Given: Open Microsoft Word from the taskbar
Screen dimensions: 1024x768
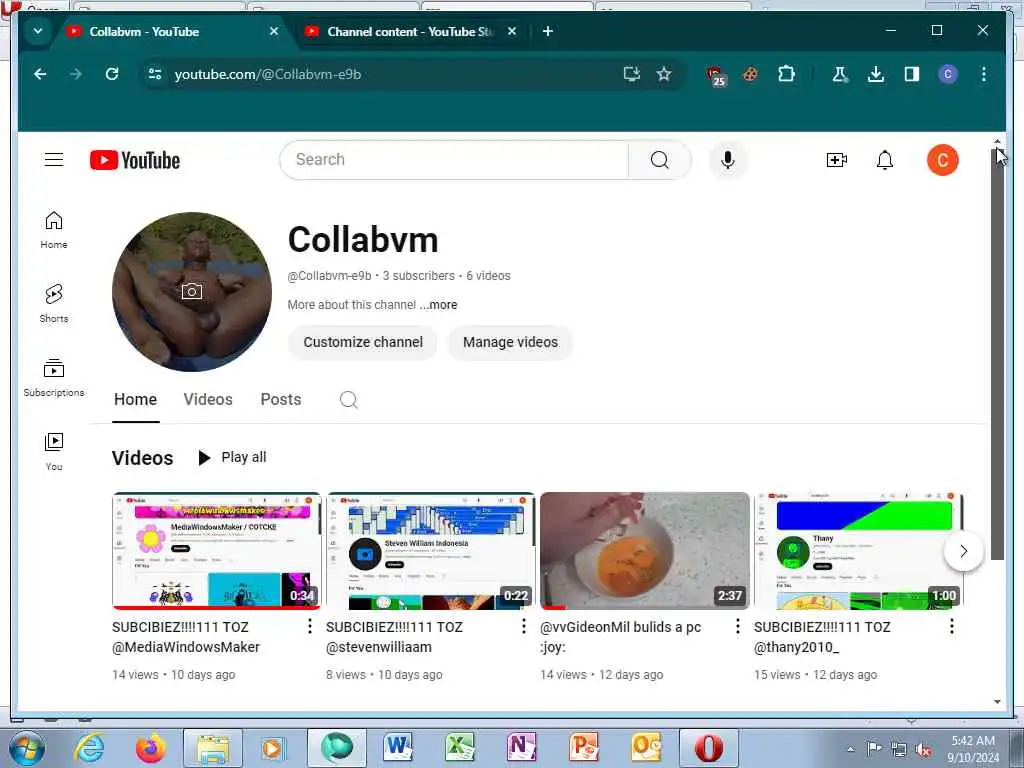Looking at the screenshot, I should [x=398, y=749].
